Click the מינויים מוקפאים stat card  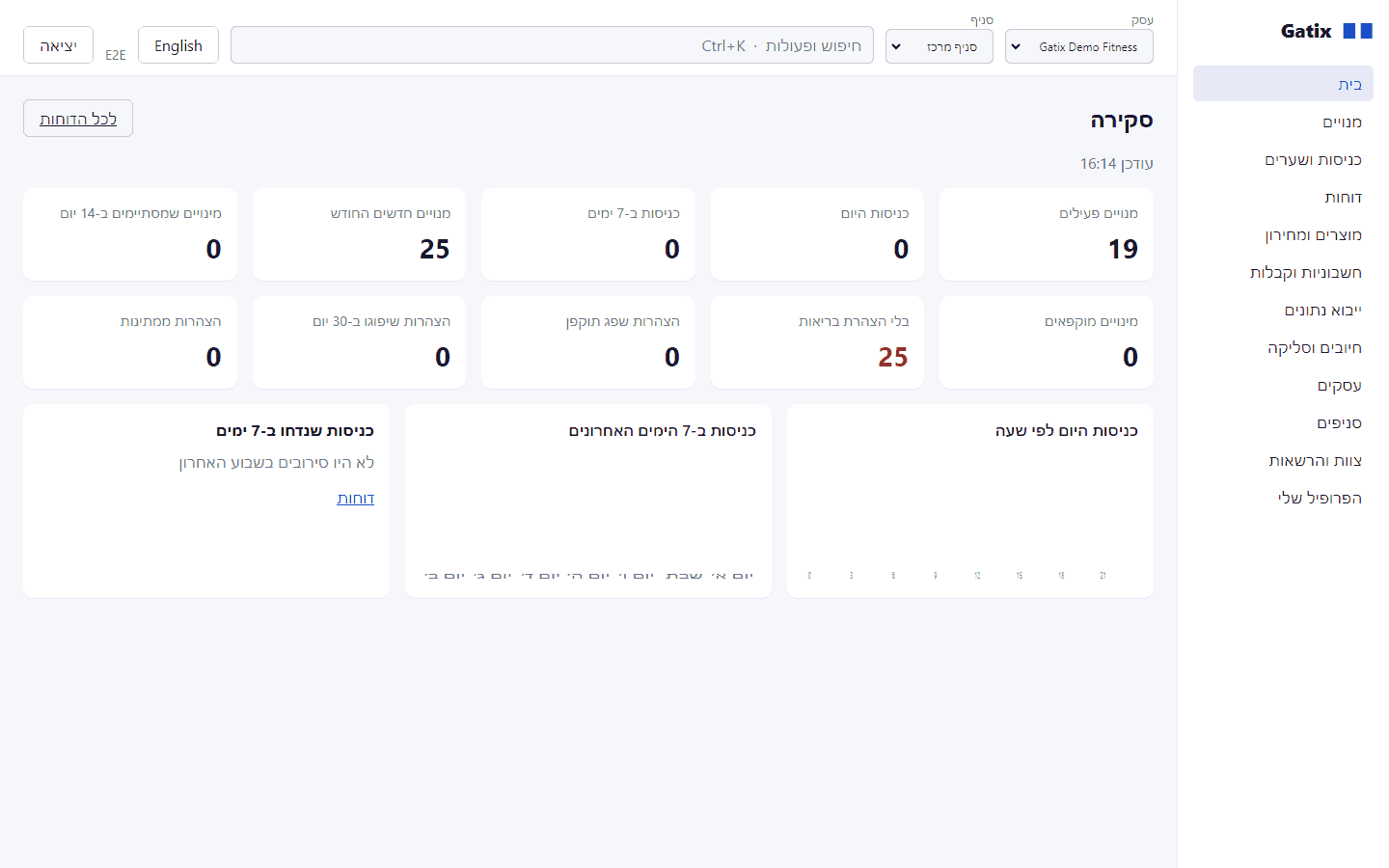point(1047,342)
